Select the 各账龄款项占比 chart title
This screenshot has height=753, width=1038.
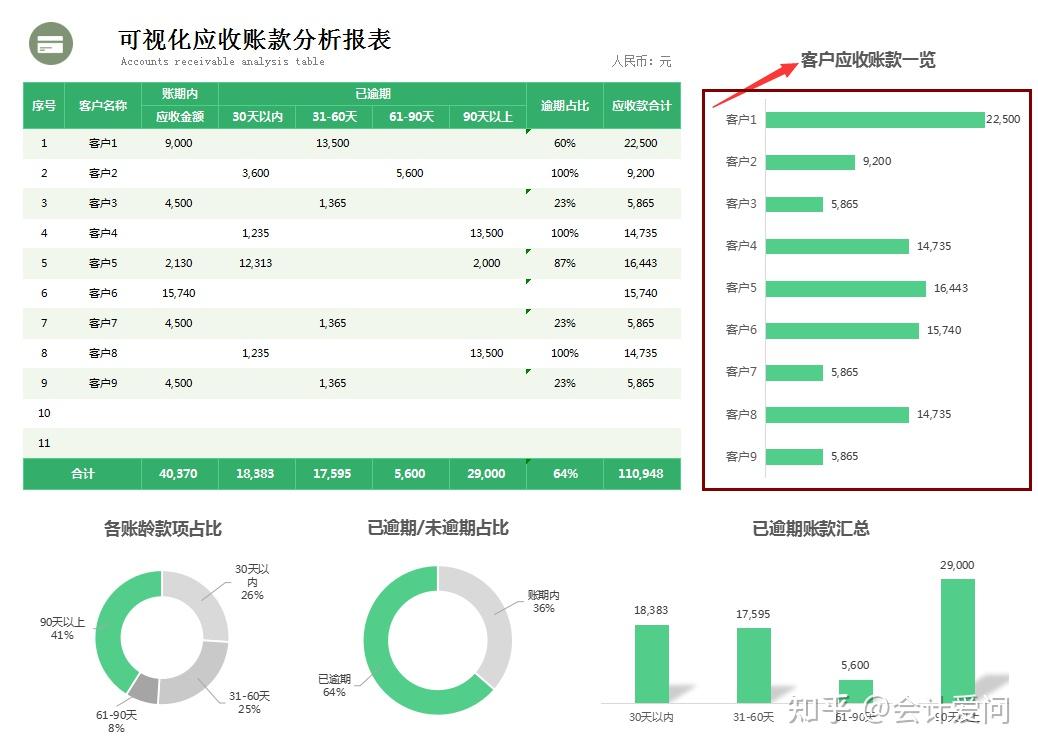tap(162, 528)
